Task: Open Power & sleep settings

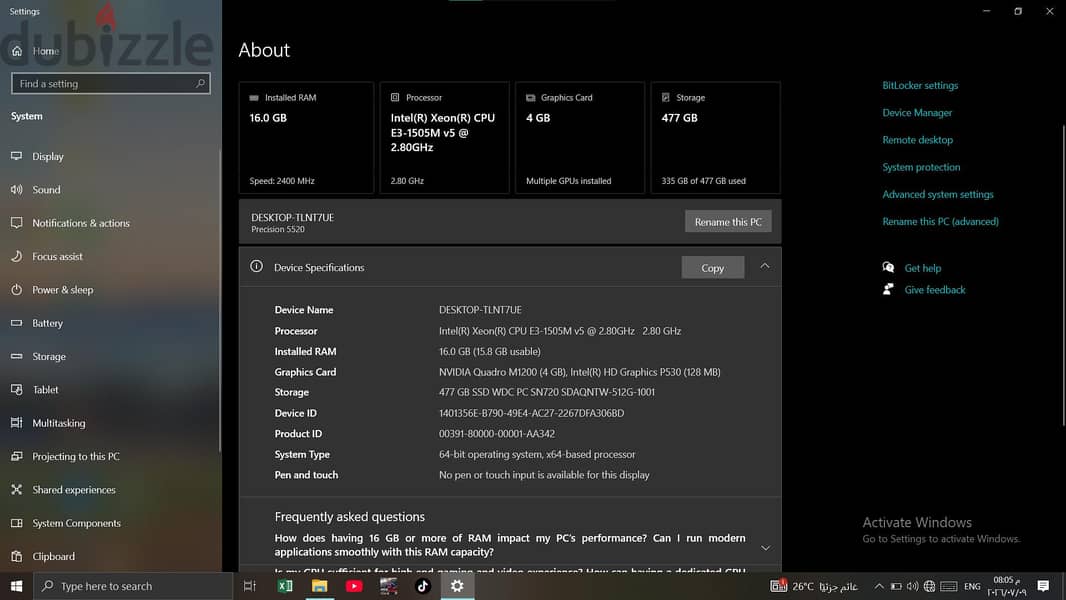Action: click(63, 289)
